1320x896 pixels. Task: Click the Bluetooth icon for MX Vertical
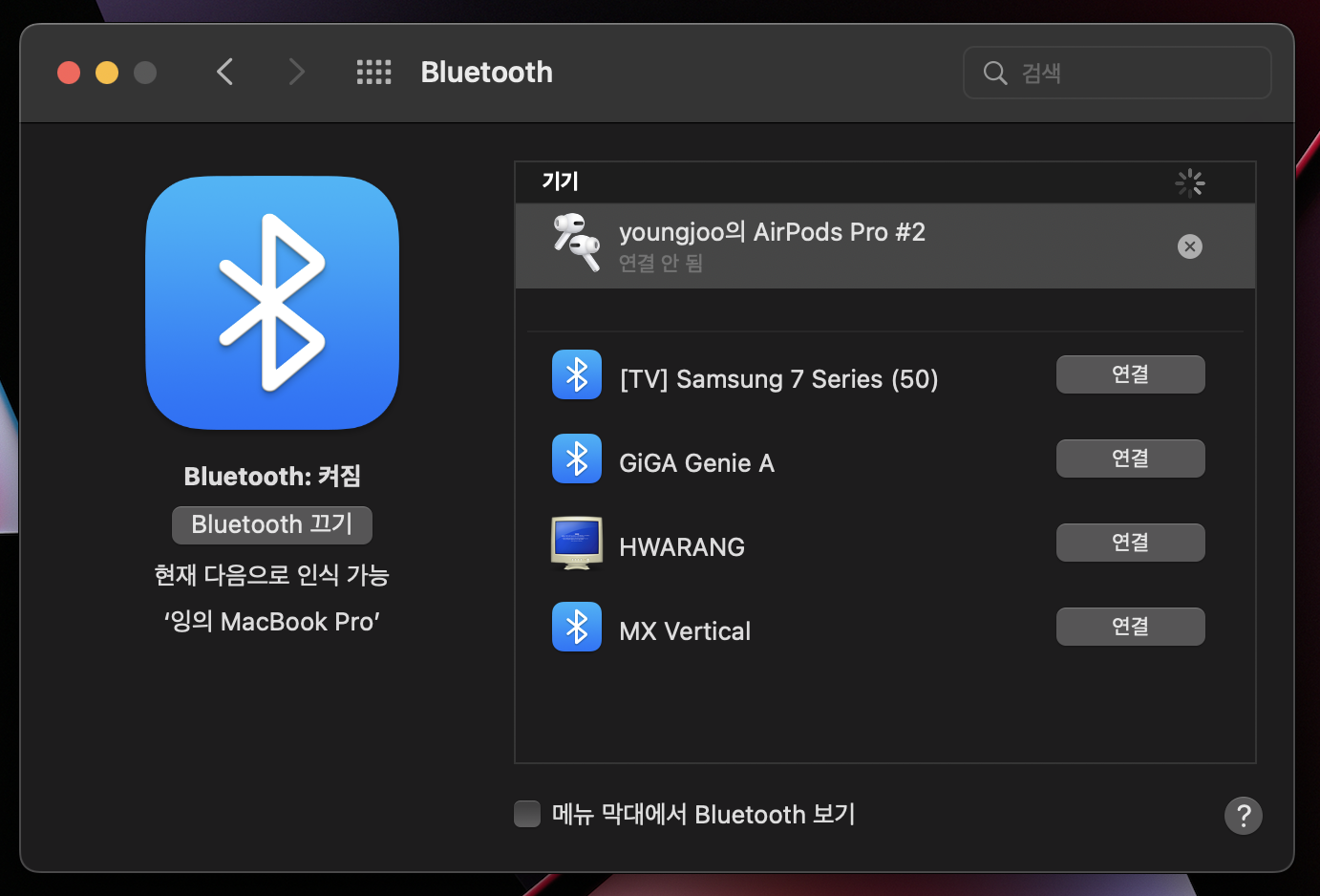pos(577,627)
